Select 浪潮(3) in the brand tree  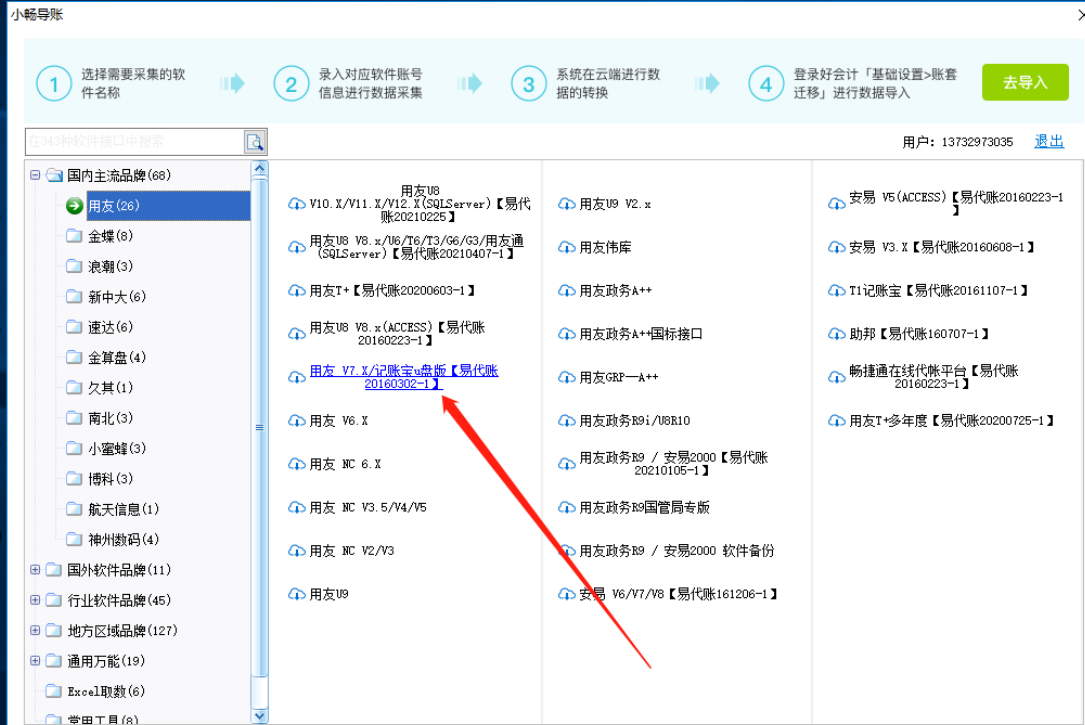[110, 266]
